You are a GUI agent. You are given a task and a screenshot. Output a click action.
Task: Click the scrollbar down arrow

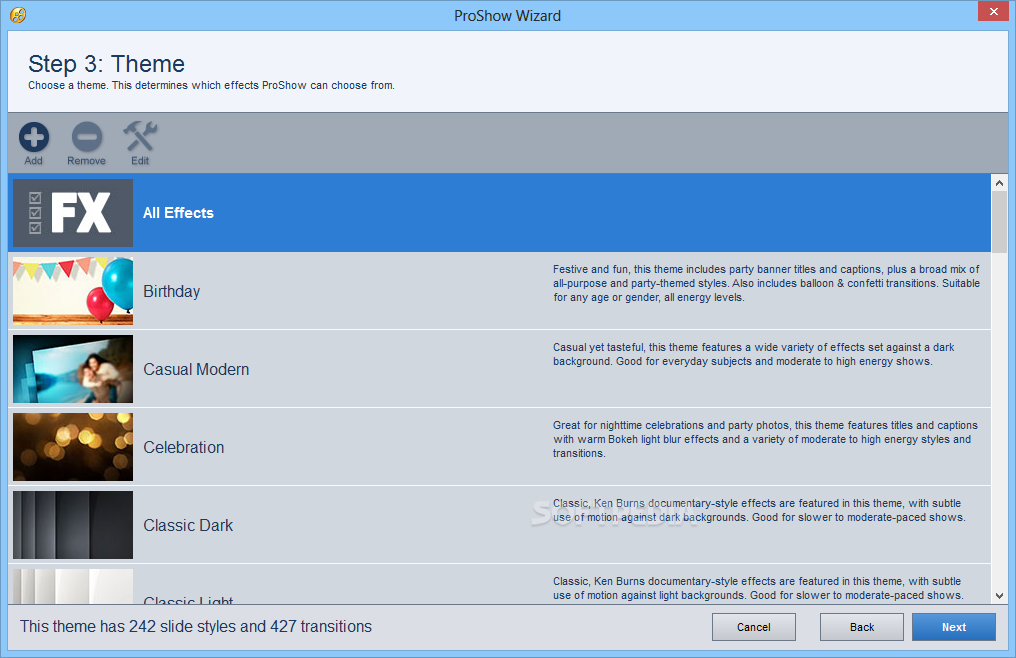pos(999,596)
